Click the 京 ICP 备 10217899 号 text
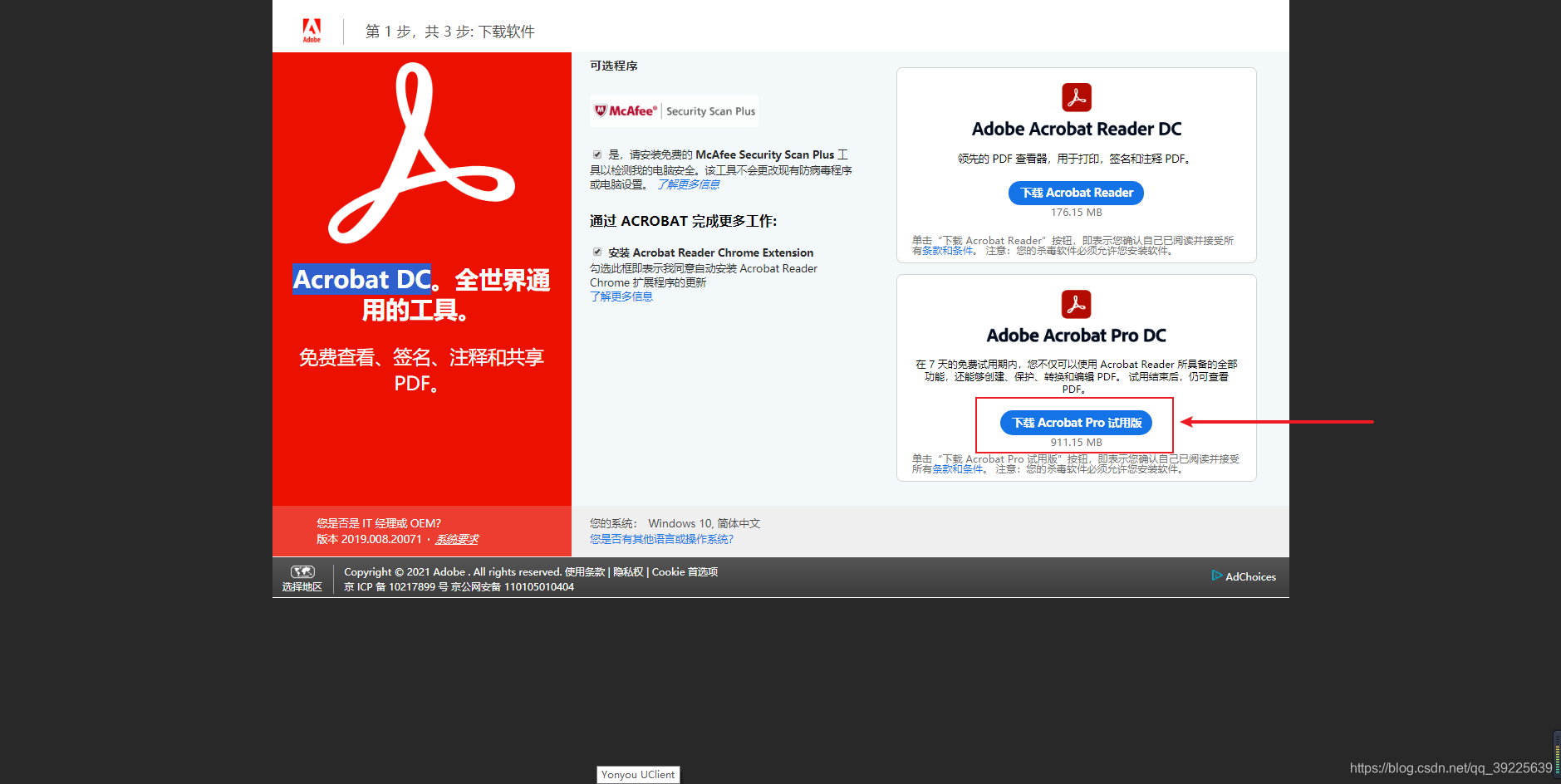The image size is (1561, 784). coord(395,587)
